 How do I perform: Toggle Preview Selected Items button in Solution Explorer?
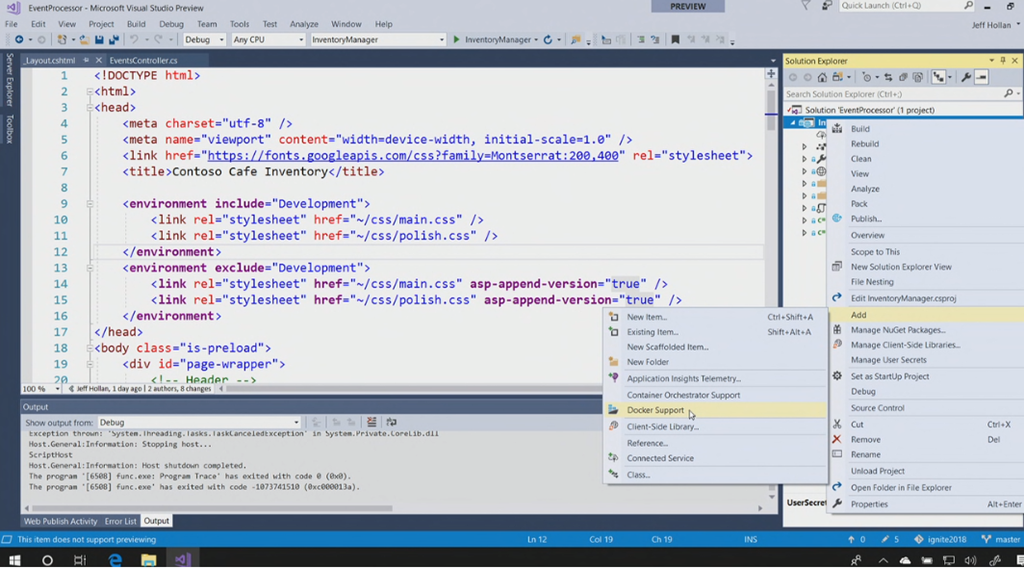coord(982,77)
